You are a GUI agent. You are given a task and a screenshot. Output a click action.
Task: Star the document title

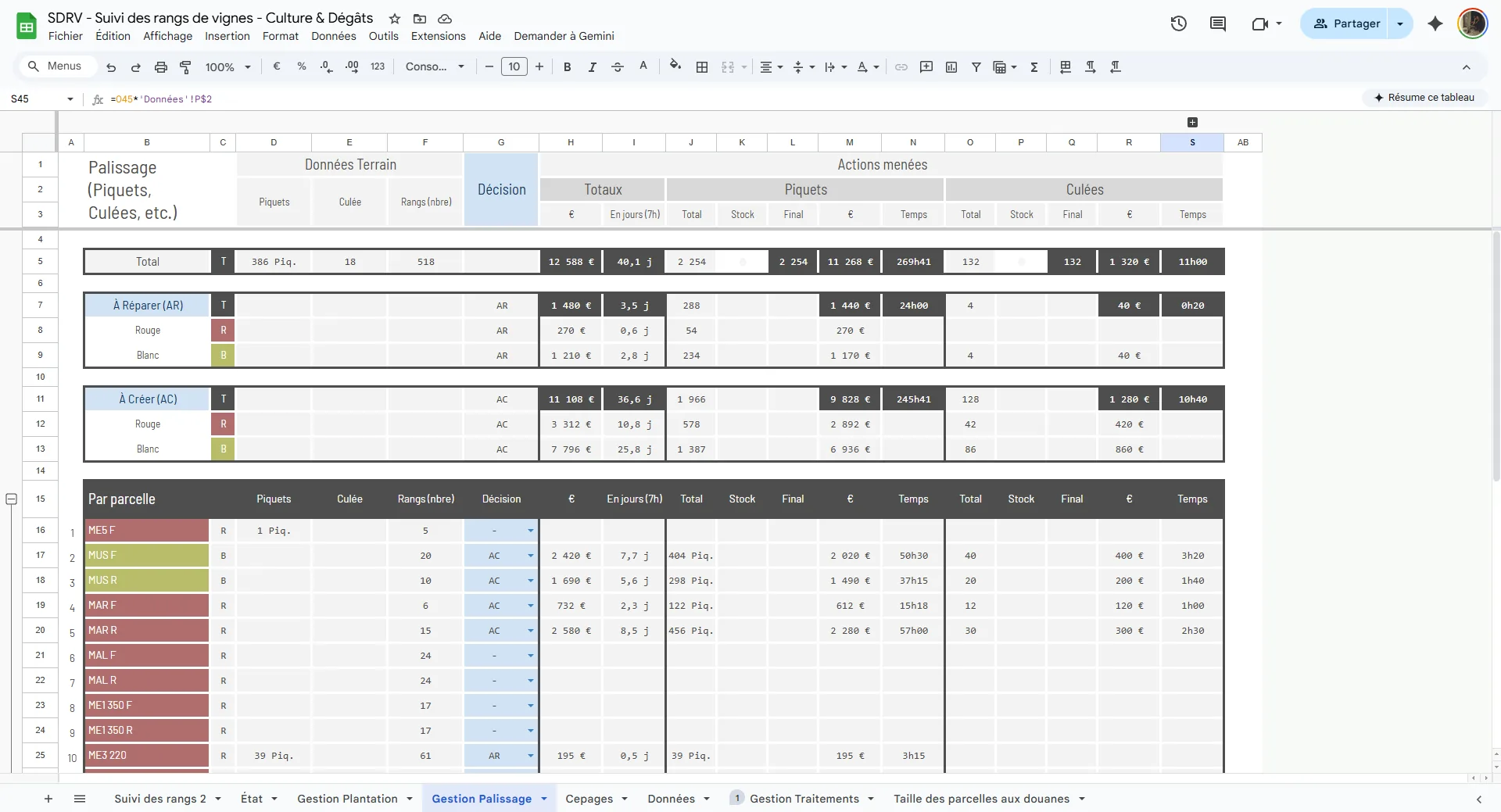(x=395, y=19)
